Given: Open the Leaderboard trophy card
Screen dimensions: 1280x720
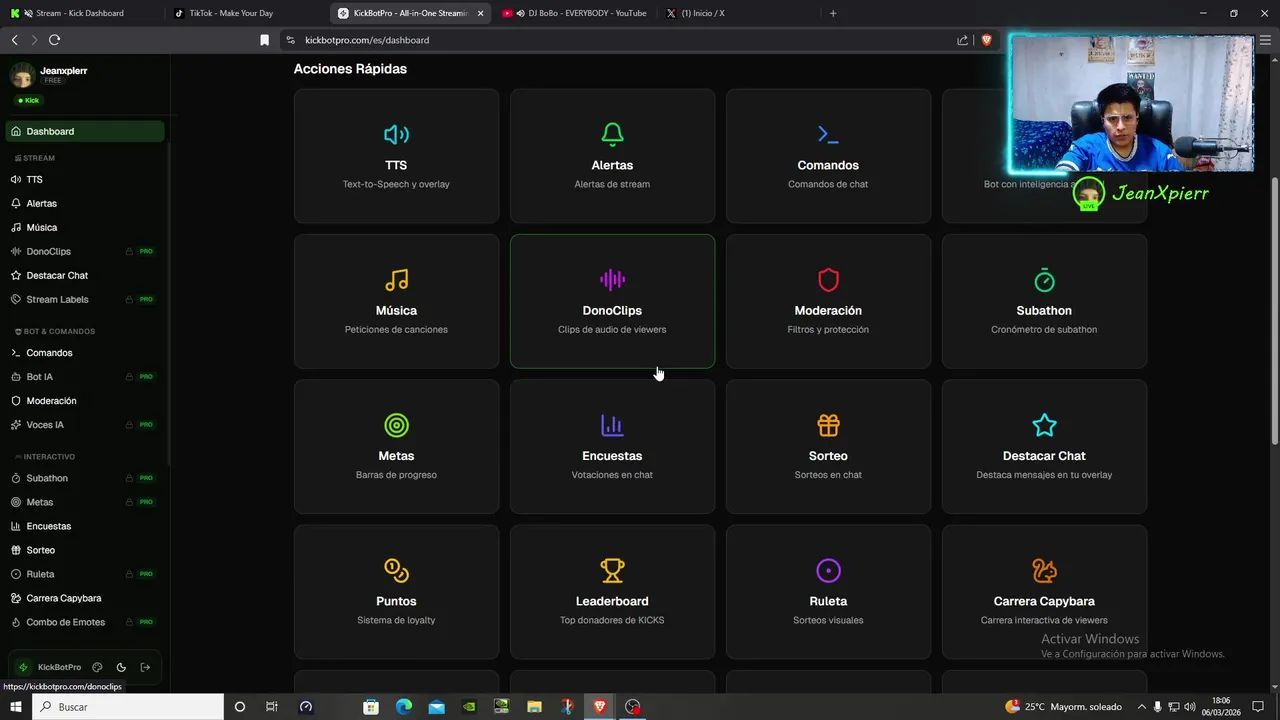Looking at the screenshot, I should 612,592.
